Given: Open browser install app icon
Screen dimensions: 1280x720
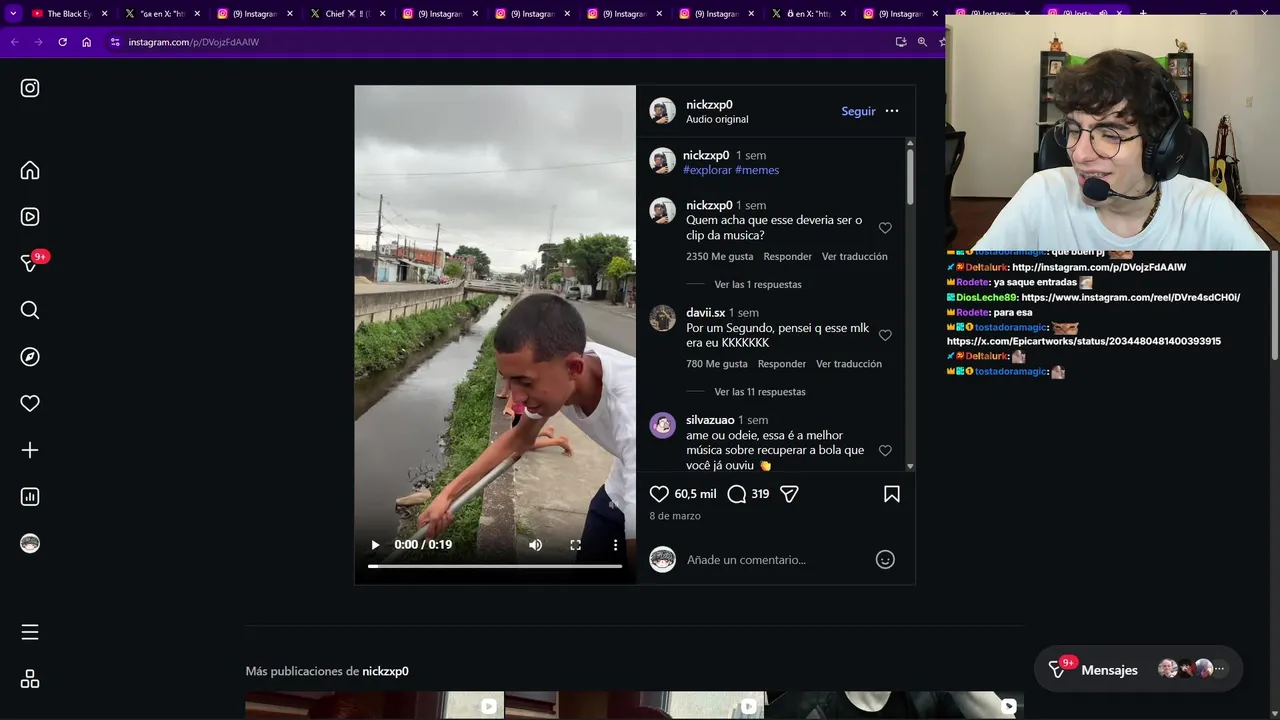Looking at the screenshot, I should [x=901, y=42].
